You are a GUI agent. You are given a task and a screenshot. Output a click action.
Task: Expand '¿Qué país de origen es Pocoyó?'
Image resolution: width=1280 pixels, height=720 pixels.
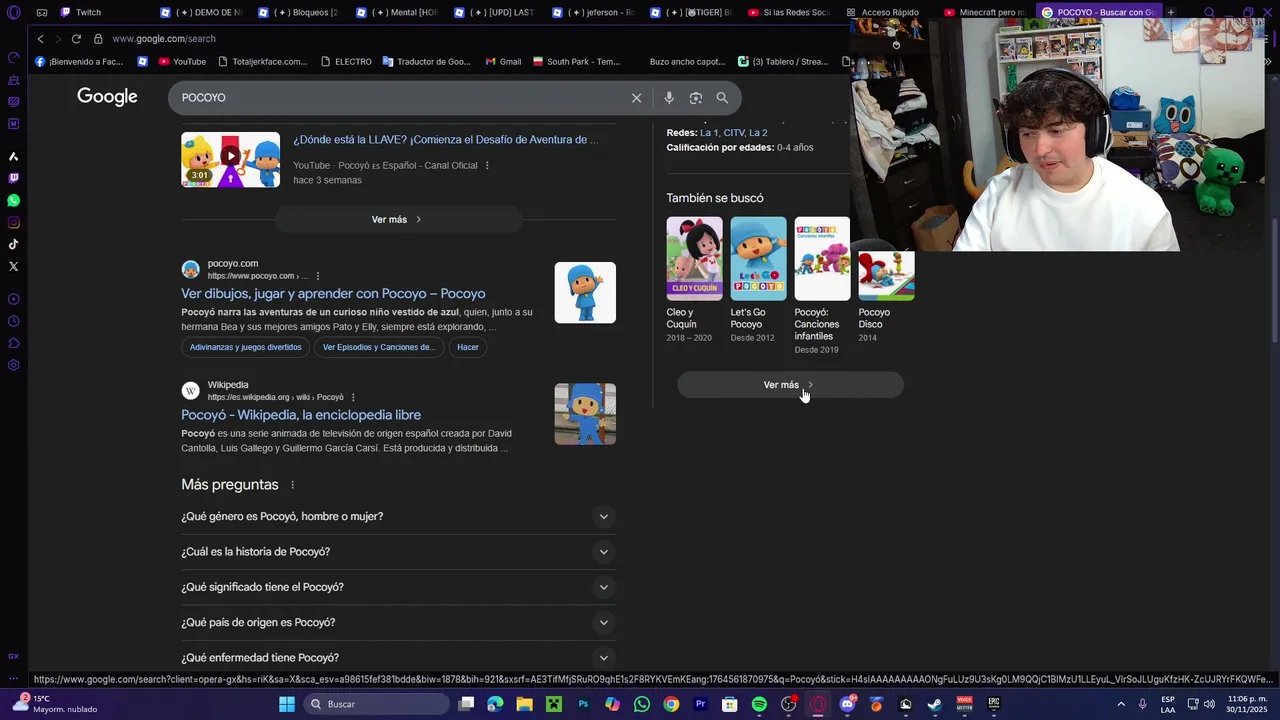pos(398,622)
